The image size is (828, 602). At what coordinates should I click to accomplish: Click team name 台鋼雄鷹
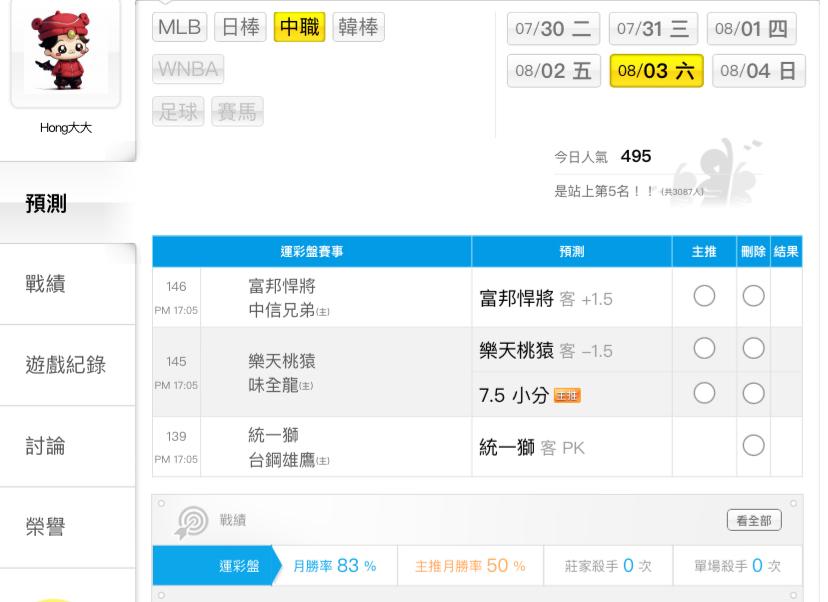point(282,460)
